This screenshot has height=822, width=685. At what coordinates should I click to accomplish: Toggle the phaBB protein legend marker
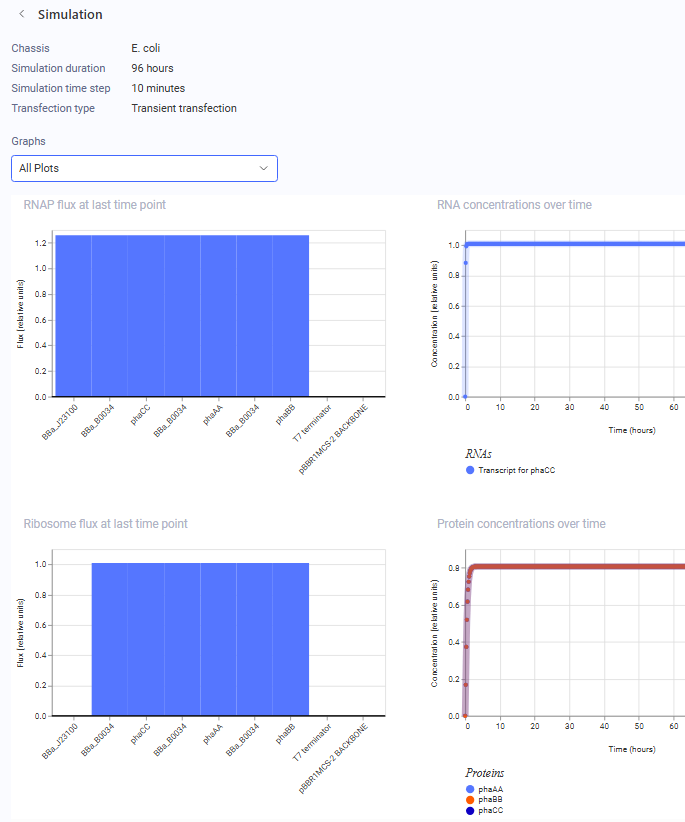470,799
